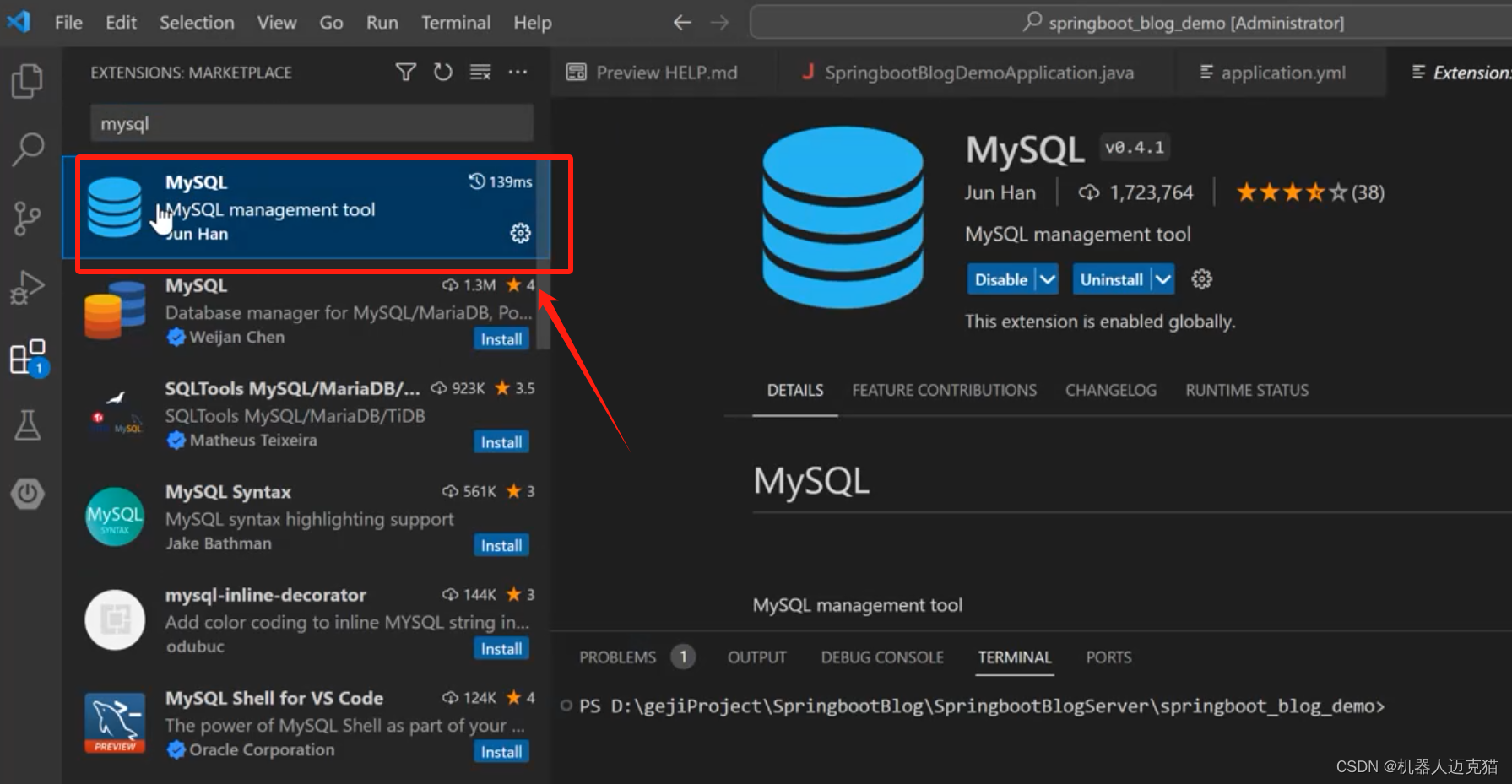Select the TERMINAL panel tab
The image size is (1512, 784).
point(1015,657)
